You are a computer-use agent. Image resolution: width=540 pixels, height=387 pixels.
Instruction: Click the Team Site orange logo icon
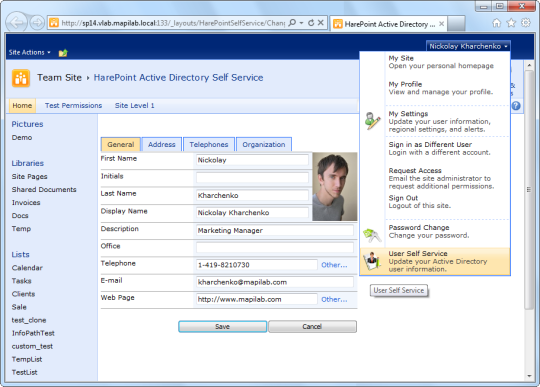click(x=21, y=78)
